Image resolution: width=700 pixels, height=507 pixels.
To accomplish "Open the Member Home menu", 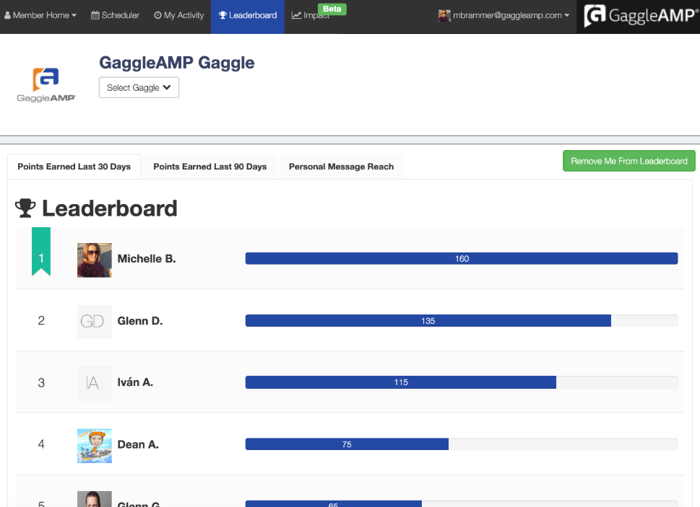I will point(40,15).
